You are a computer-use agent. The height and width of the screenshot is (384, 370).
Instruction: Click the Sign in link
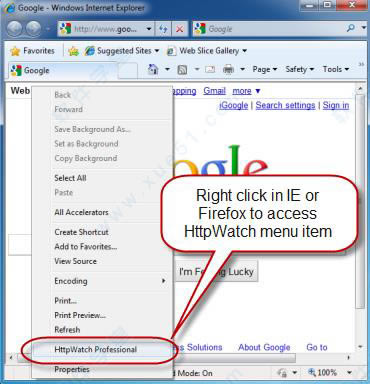(x=336, y=105)
